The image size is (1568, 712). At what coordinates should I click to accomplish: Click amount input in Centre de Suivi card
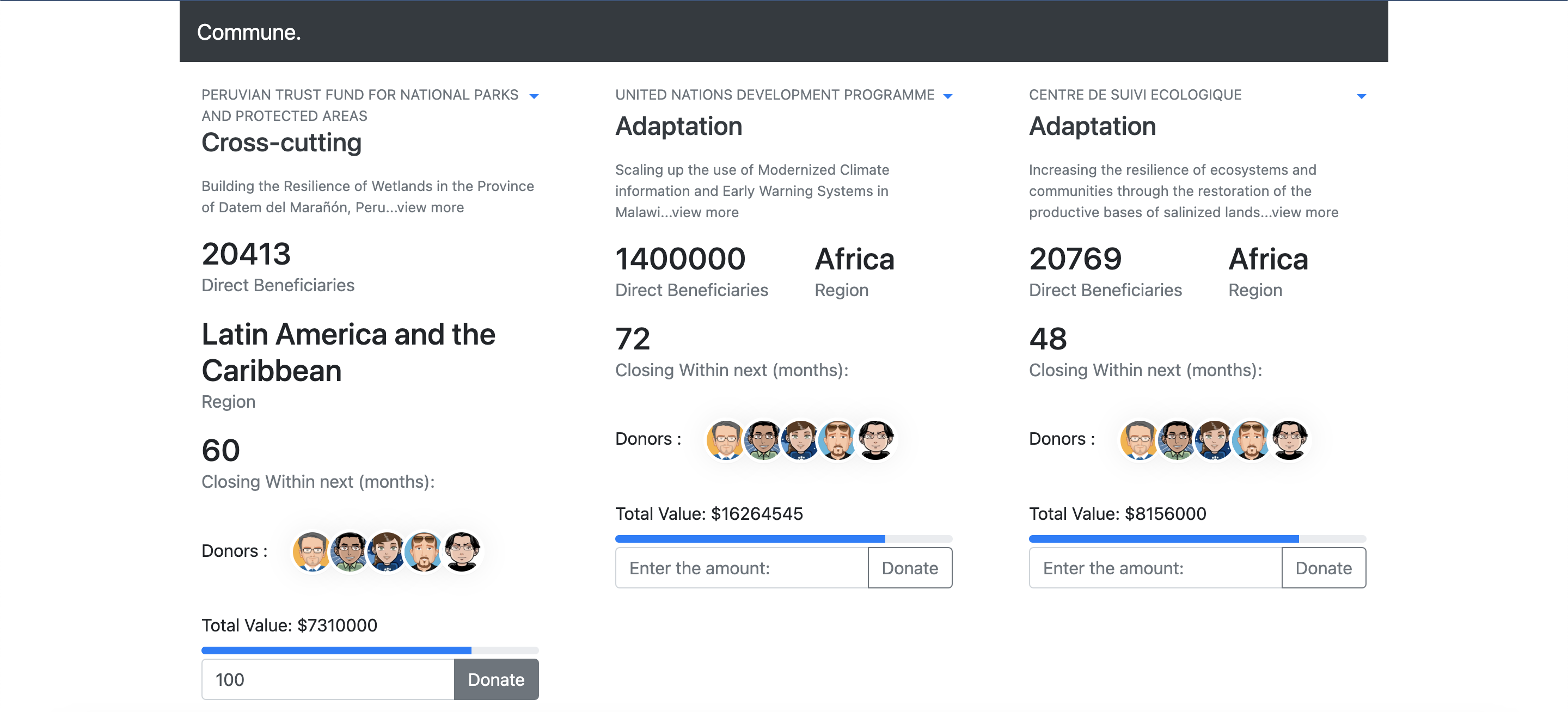(1155, 568)
